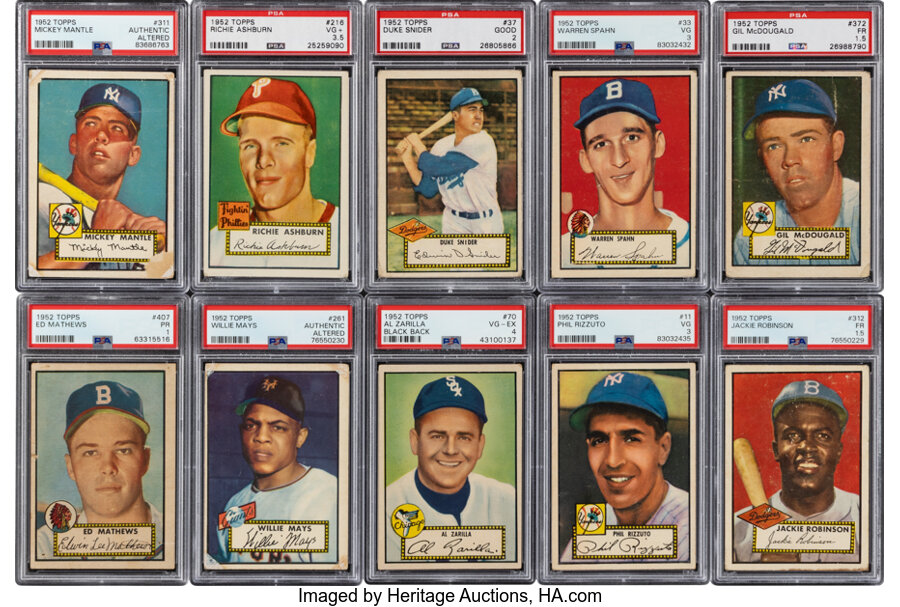Viewport: 900px width, 607px height.
Task: Click the Mickey Mantle signature name box
Action: (107, 246)
